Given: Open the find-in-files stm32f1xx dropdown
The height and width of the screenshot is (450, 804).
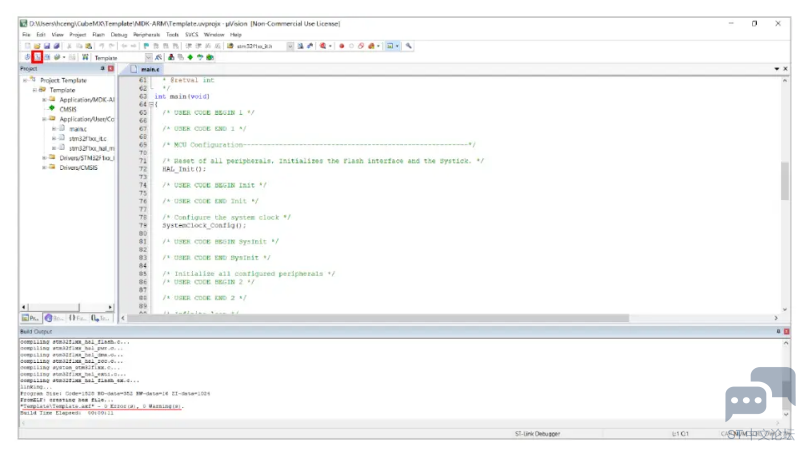Looking at the screenshot, I should coord(290,46).
